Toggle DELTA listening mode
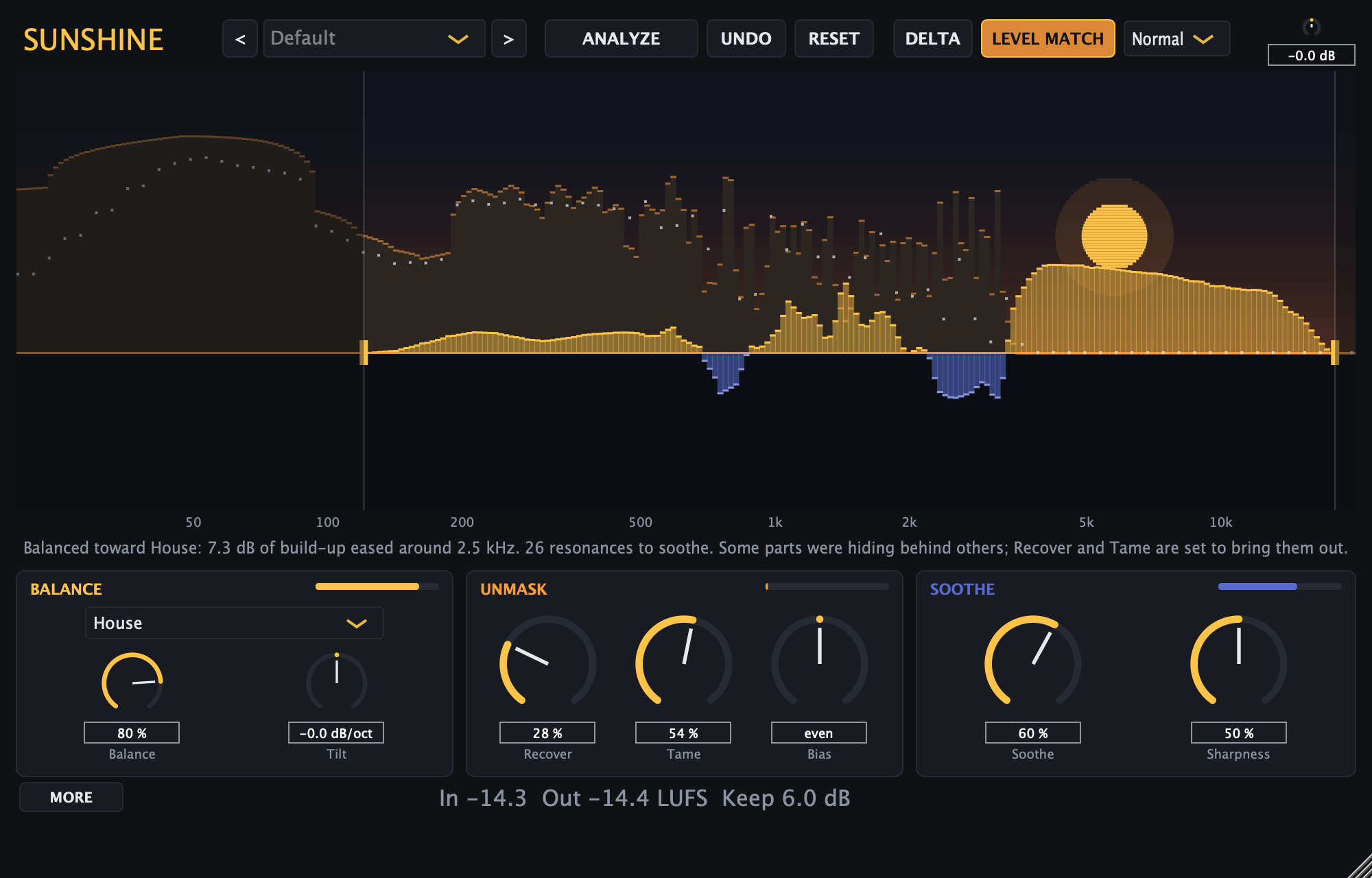The width and height of the screenshot is (1372, 878). 932,39
